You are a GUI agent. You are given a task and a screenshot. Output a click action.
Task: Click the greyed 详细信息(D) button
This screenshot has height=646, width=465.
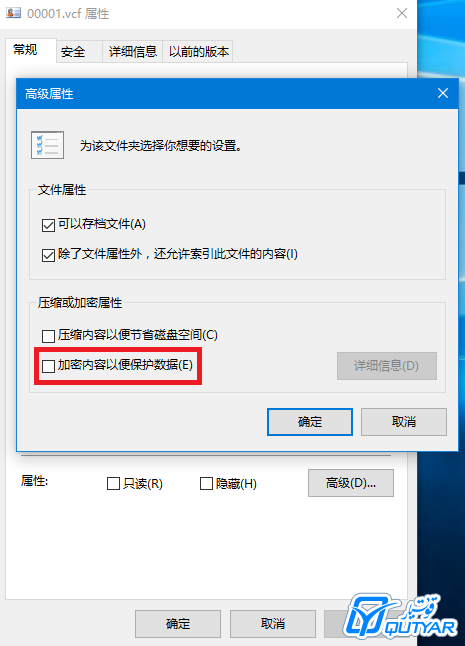tap(387, 366)
